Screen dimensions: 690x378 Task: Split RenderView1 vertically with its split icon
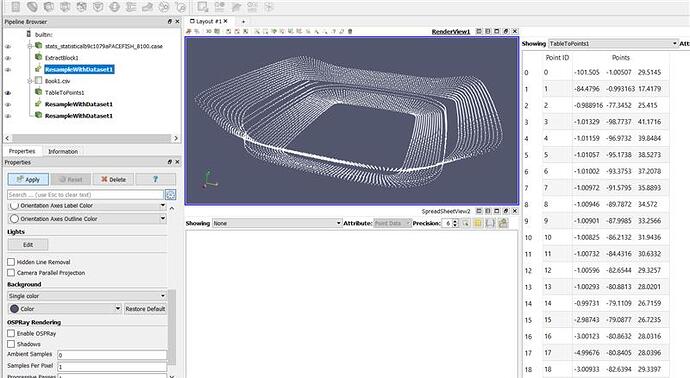[488, 32]
